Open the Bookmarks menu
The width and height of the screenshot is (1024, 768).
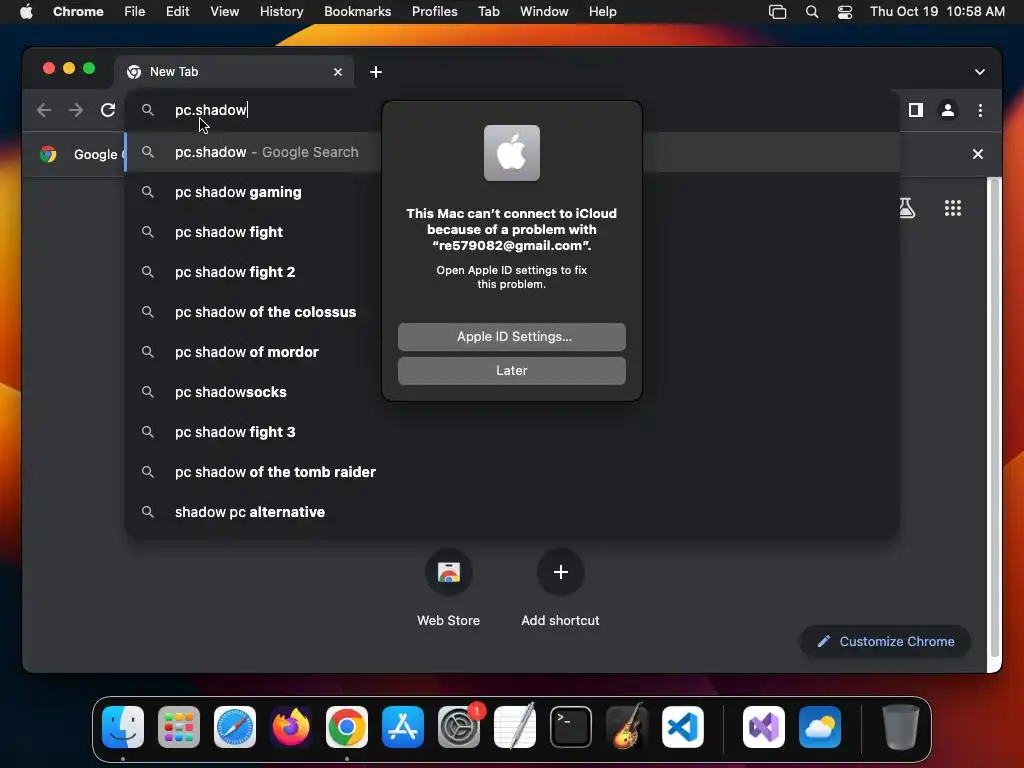click(x=357, y=12)
